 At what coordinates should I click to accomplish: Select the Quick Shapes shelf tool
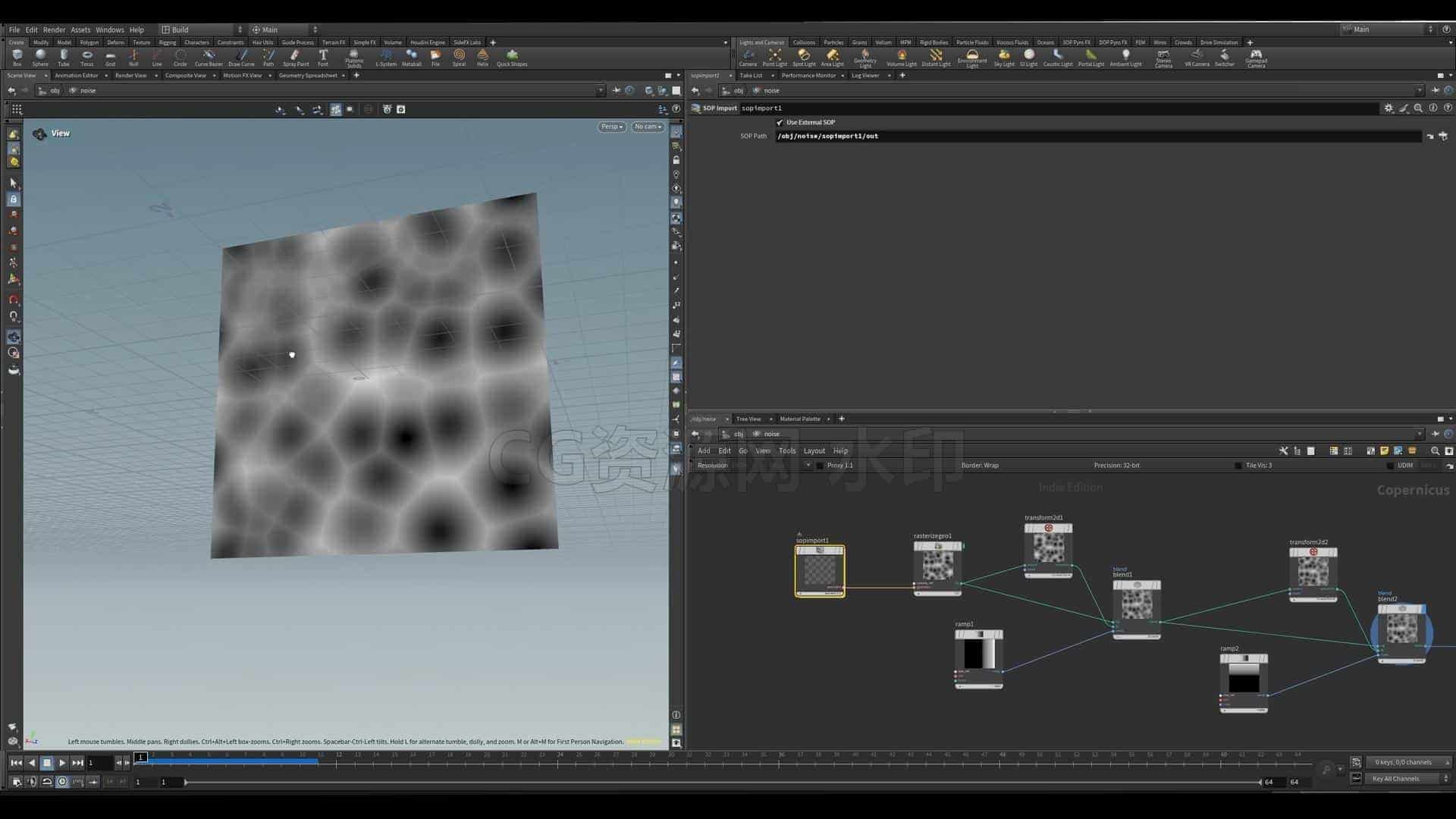coord(512,58)
